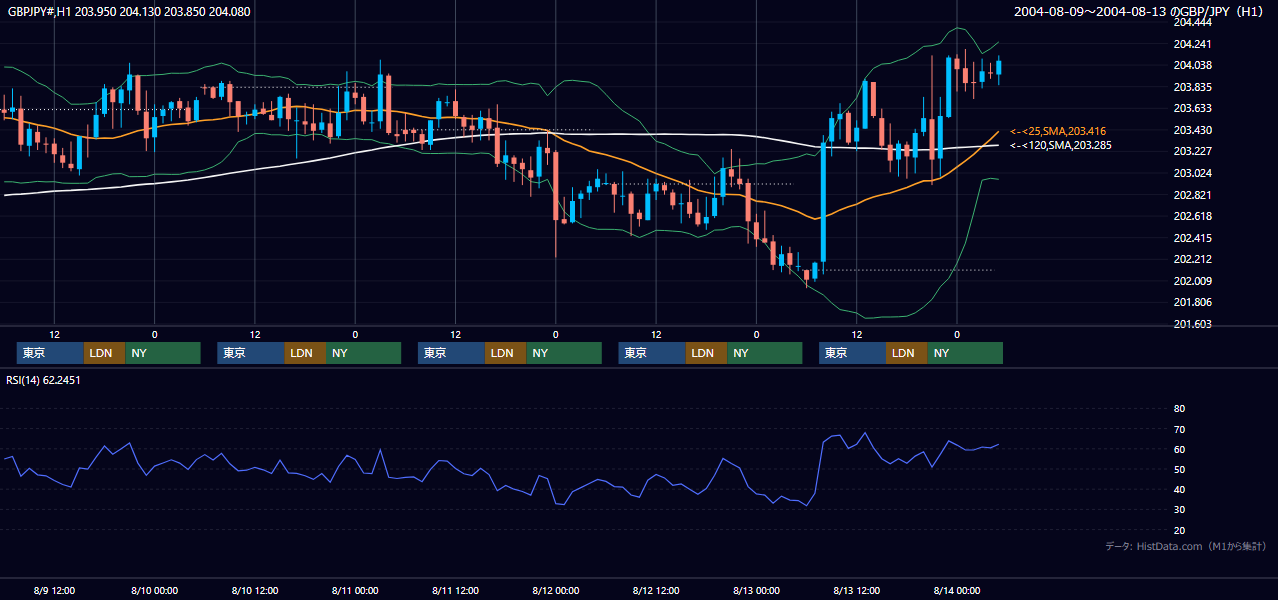Viewport: 1278px width, 600px height.
Task: Select the 8/12 12:00 time label
Action: pyautogui.click(x=656, y=590)
